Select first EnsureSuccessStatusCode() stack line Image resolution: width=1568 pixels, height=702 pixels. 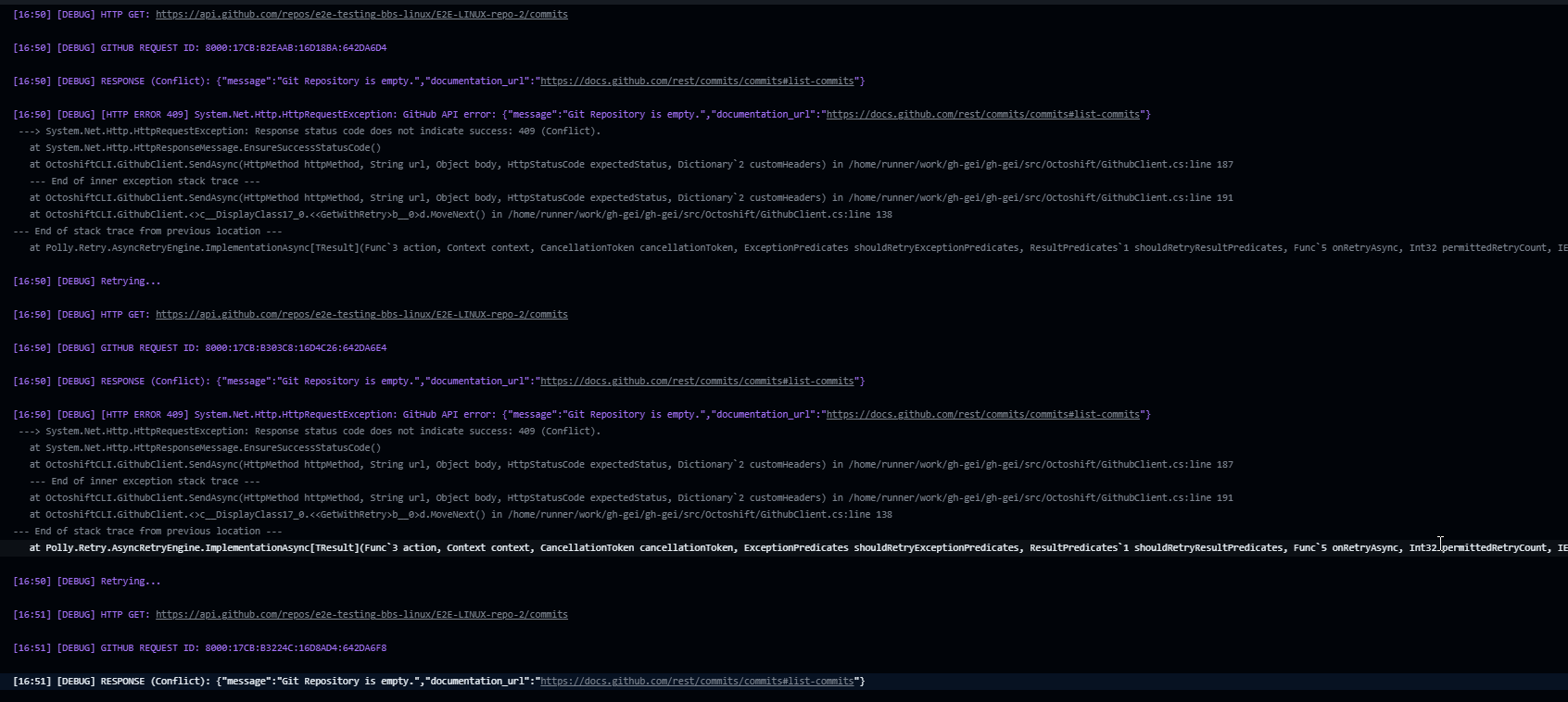(x=205, y=148)
